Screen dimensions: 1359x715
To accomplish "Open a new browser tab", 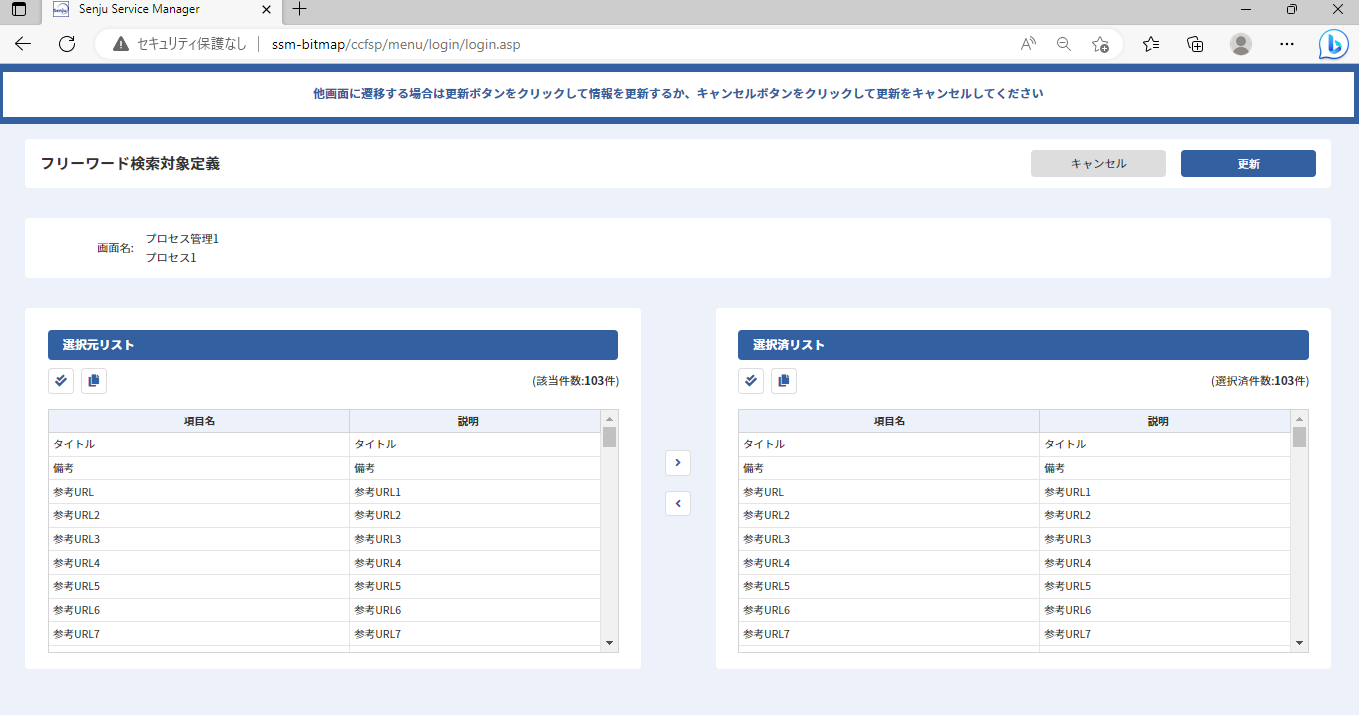I will pyautogui.click(x=299, y=10).
